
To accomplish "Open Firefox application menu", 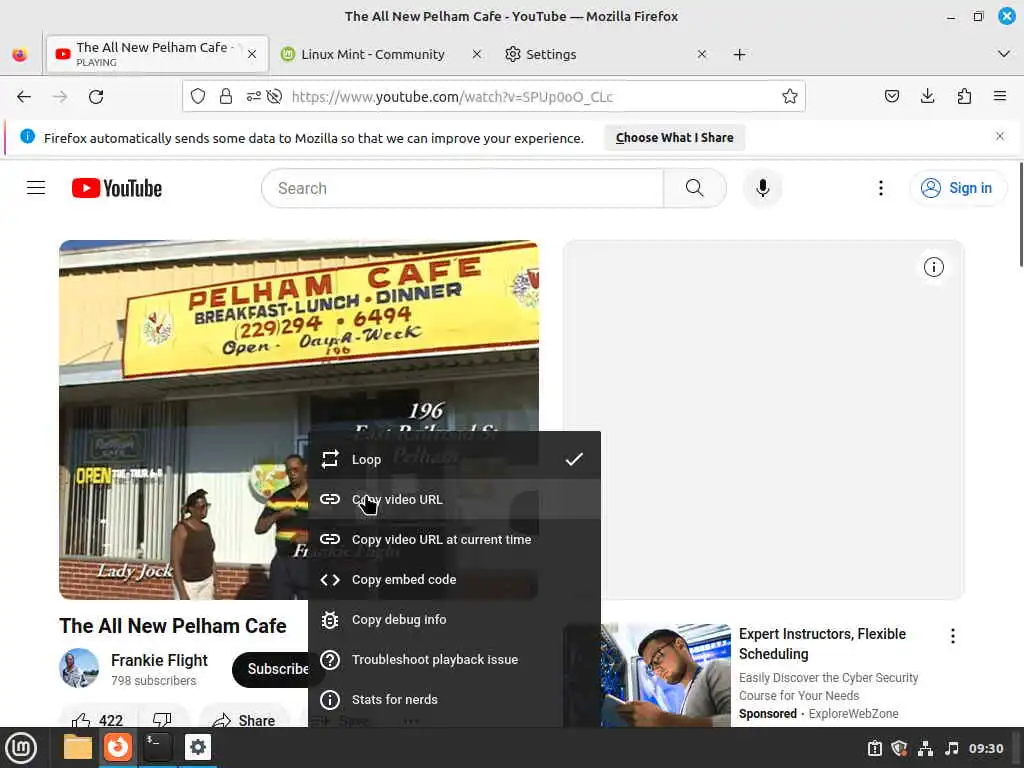I will tap(1000, 97).
